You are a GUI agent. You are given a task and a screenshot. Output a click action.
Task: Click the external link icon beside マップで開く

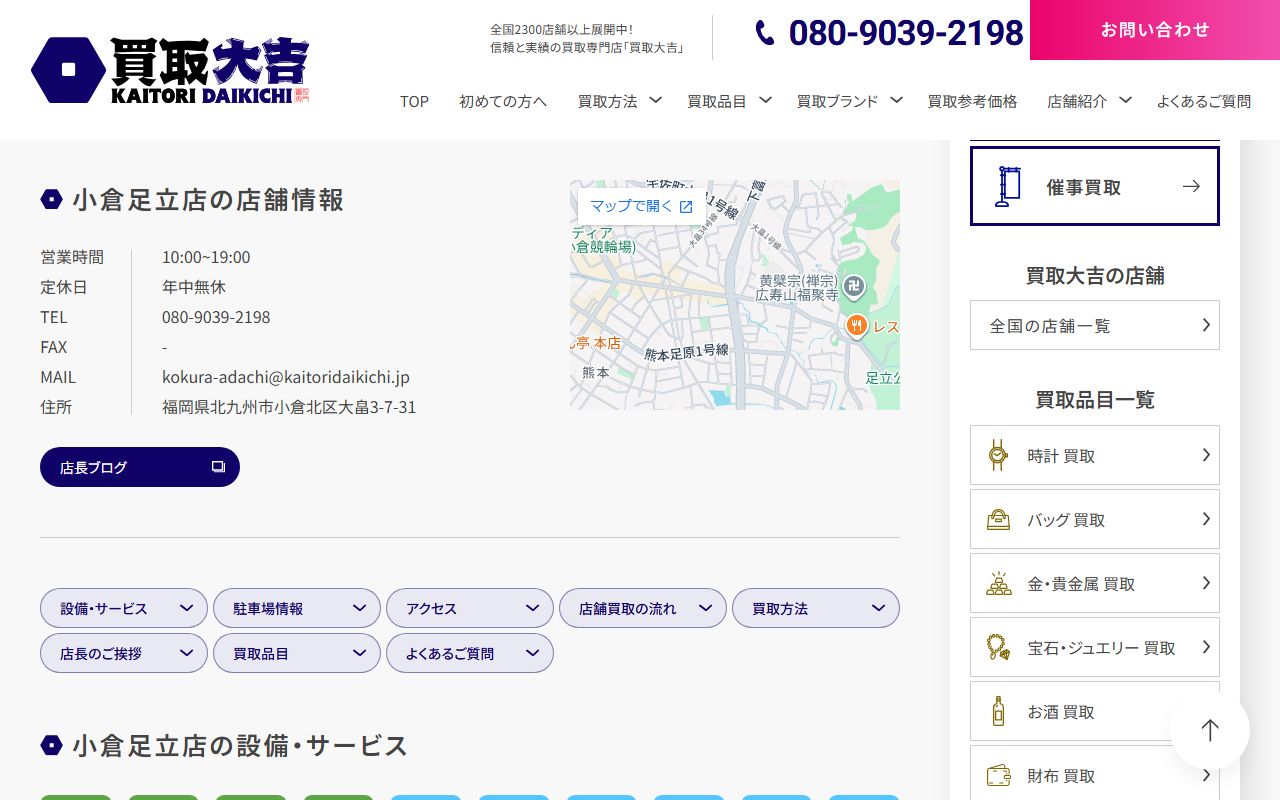click(x=686, y=206)
